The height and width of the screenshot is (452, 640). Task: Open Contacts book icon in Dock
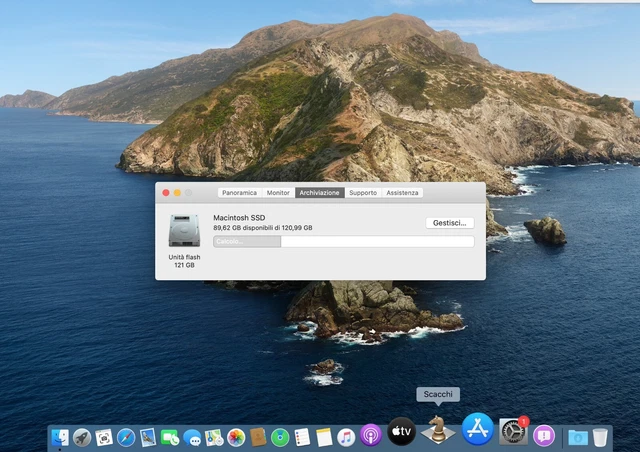tap(258, 437)
